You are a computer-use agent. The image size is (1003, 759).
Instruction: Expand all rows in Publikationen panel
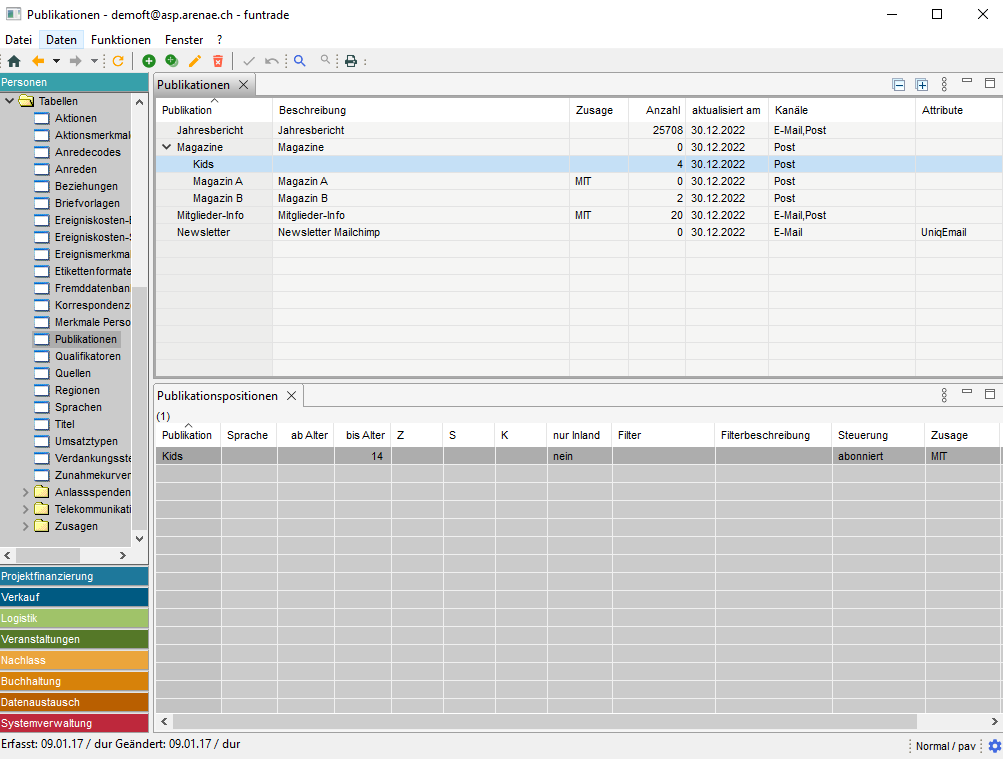tap(922, 85)
